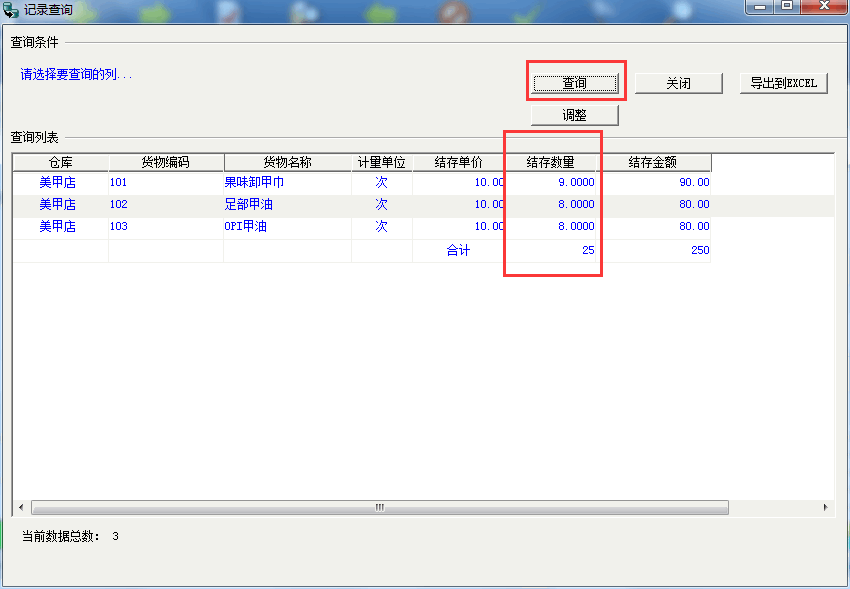Click the horizontal scrollbar left arrow
Viewport: 850px width, 589px height.
coord(21,508)
